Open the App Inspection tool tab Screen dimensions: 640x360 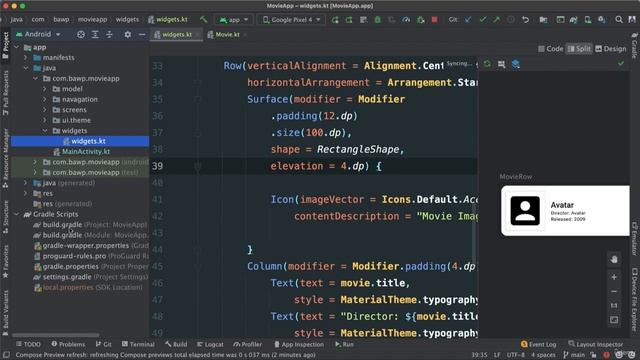click(x=299, y=344)
